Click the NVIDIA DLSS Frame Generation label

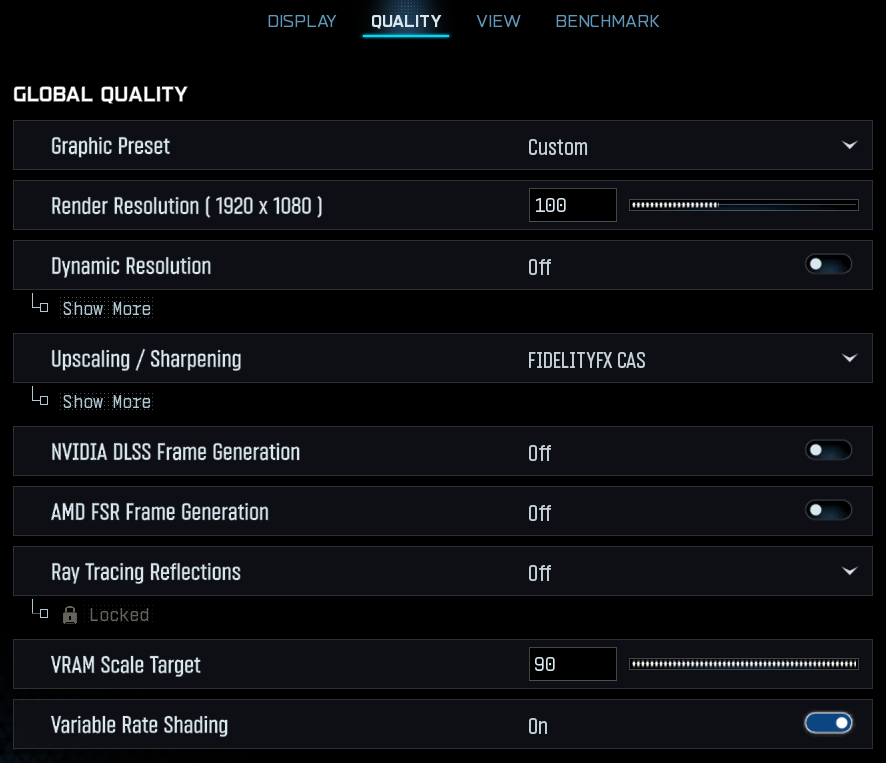176,452
